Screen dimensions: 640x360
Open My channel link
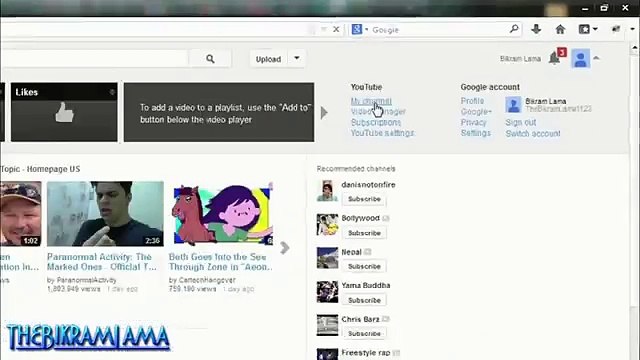tap(371, 101)
